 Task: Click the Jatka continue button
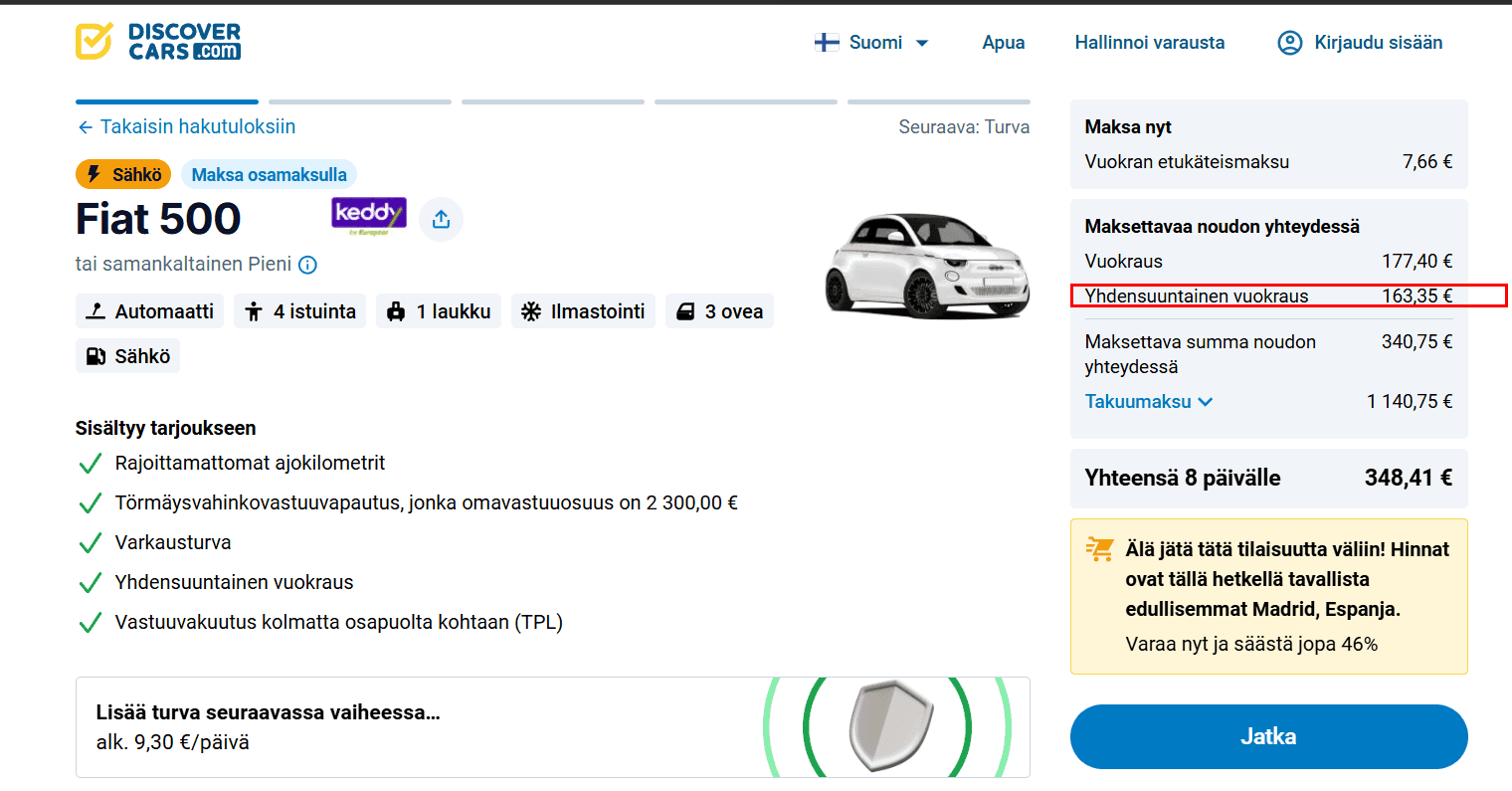coord(1268,736)
